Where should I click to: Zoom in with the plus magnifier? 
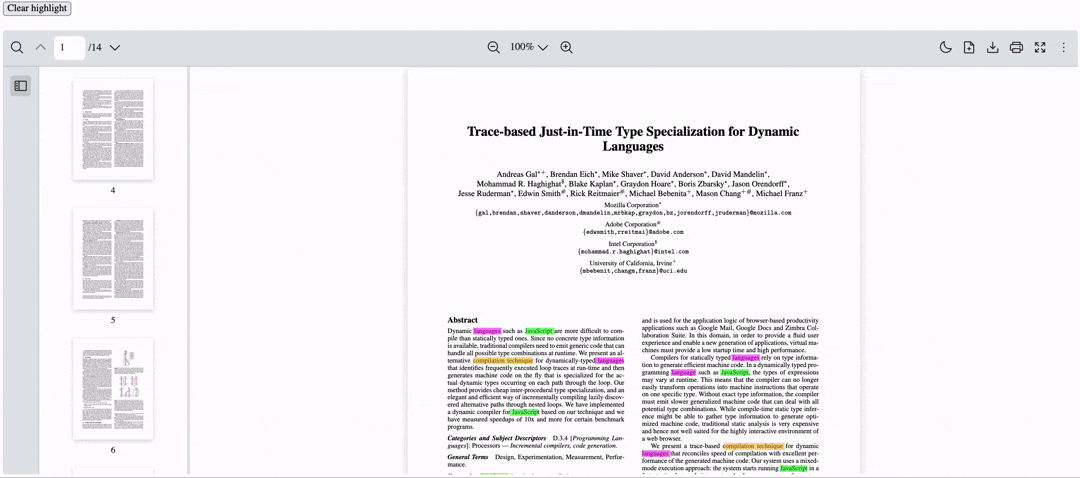pyautogui.click(x=566, y=48)
